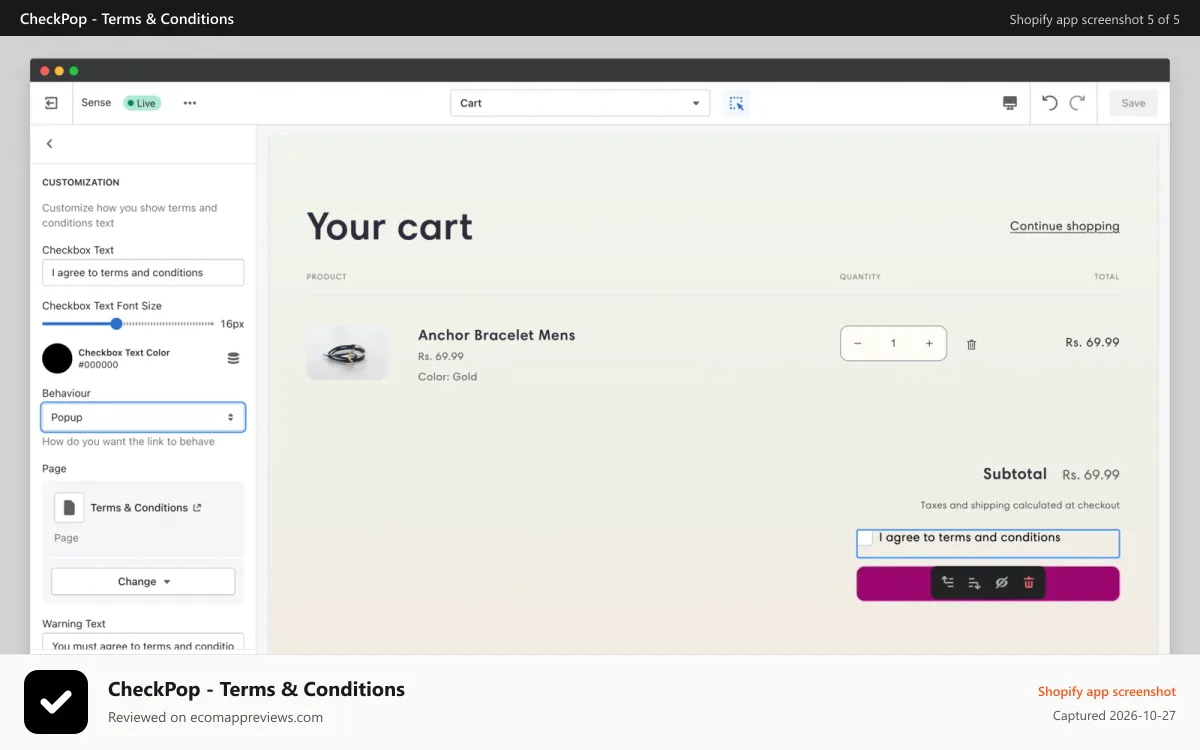Click Taxes and shipping calculated at checkout text
1200x750 pixels.
click(1020, 505)
